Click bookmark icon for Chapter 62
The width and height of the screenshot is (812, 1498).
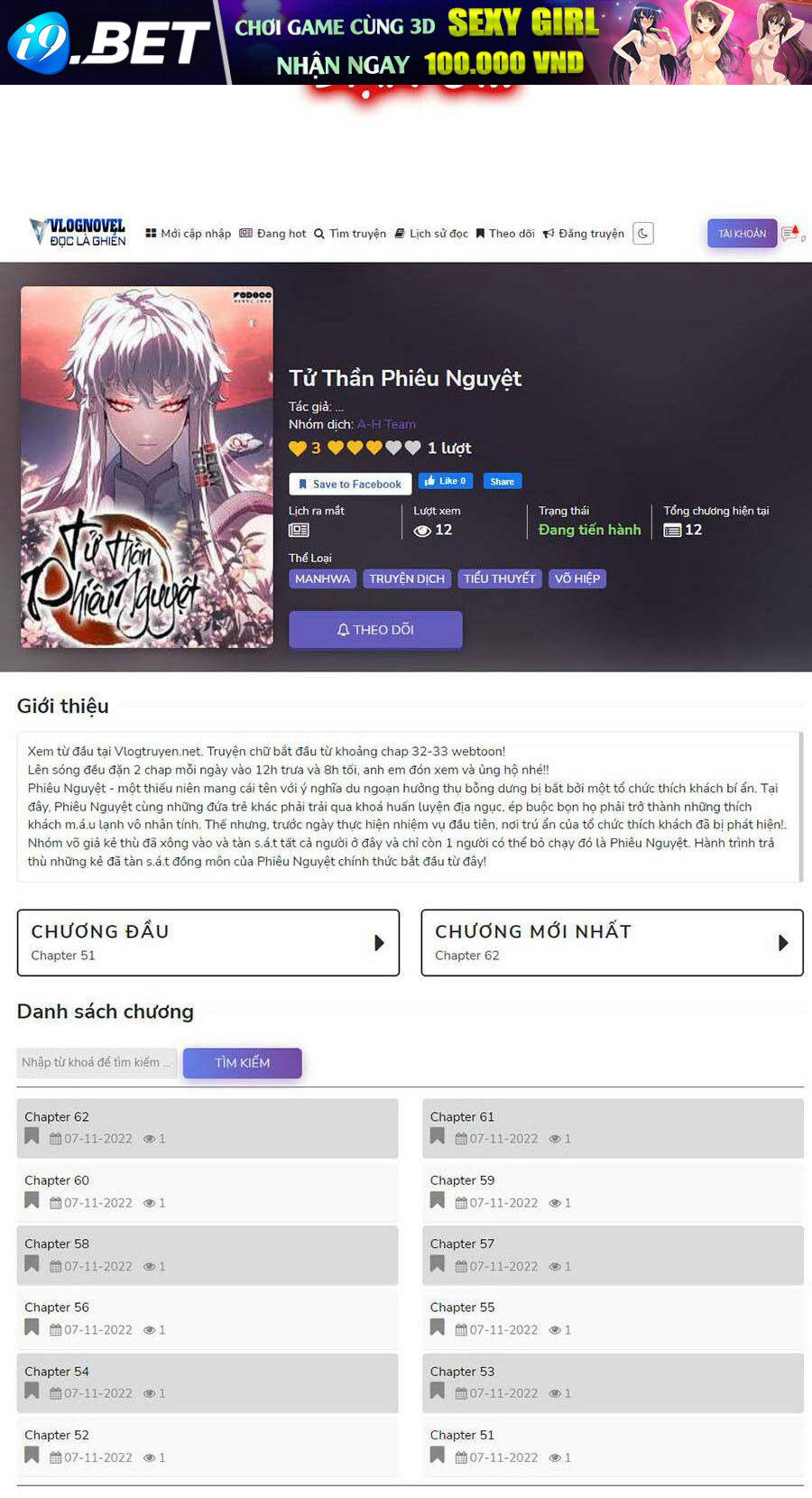click(32, 1136)
